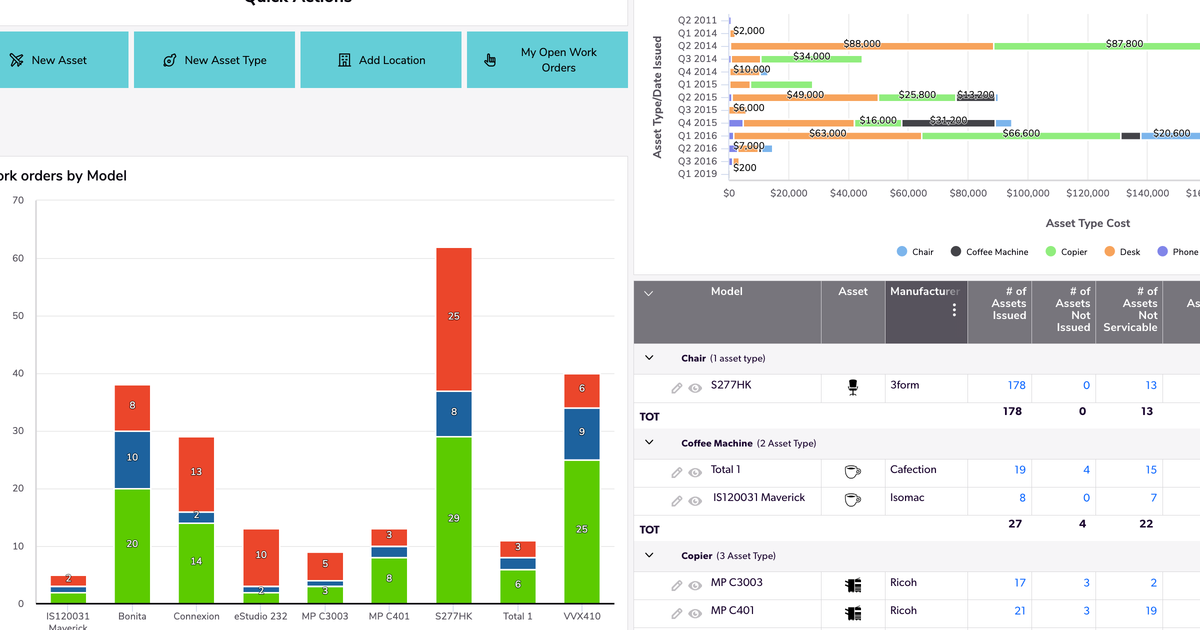Click the edit pencil for S277HK
This screenshot has height=630, width=1200.
pyautogui.click(x=677, y=388)
